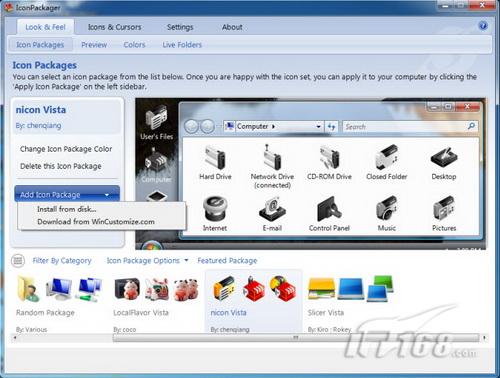Click the category grid icon beside Filter By Category
The image size is (500, 378).
[18, 261]
